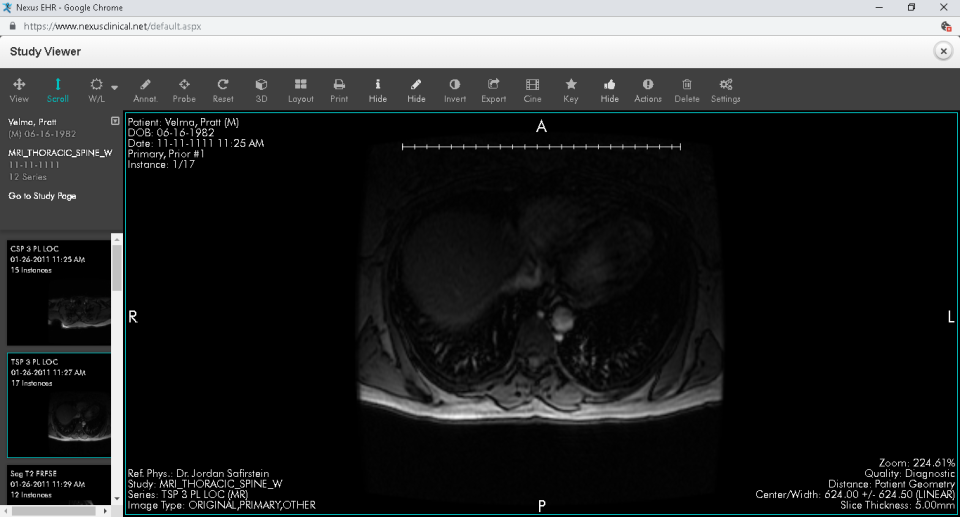
Task: Click the thumbs-up Hide button
Action: point(609,90)
